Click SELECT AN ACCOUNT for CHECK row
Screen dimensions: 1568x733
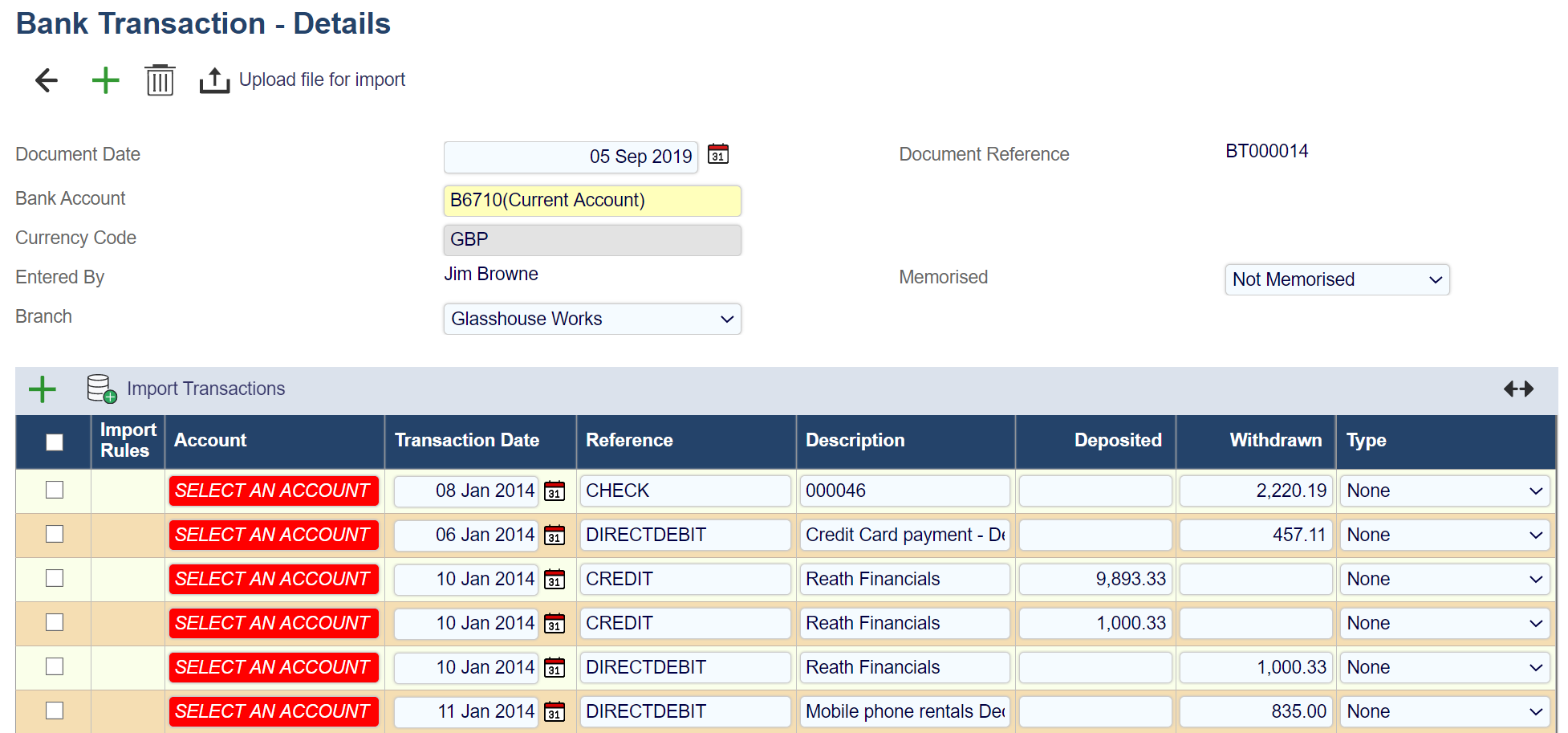click(273, 491)
